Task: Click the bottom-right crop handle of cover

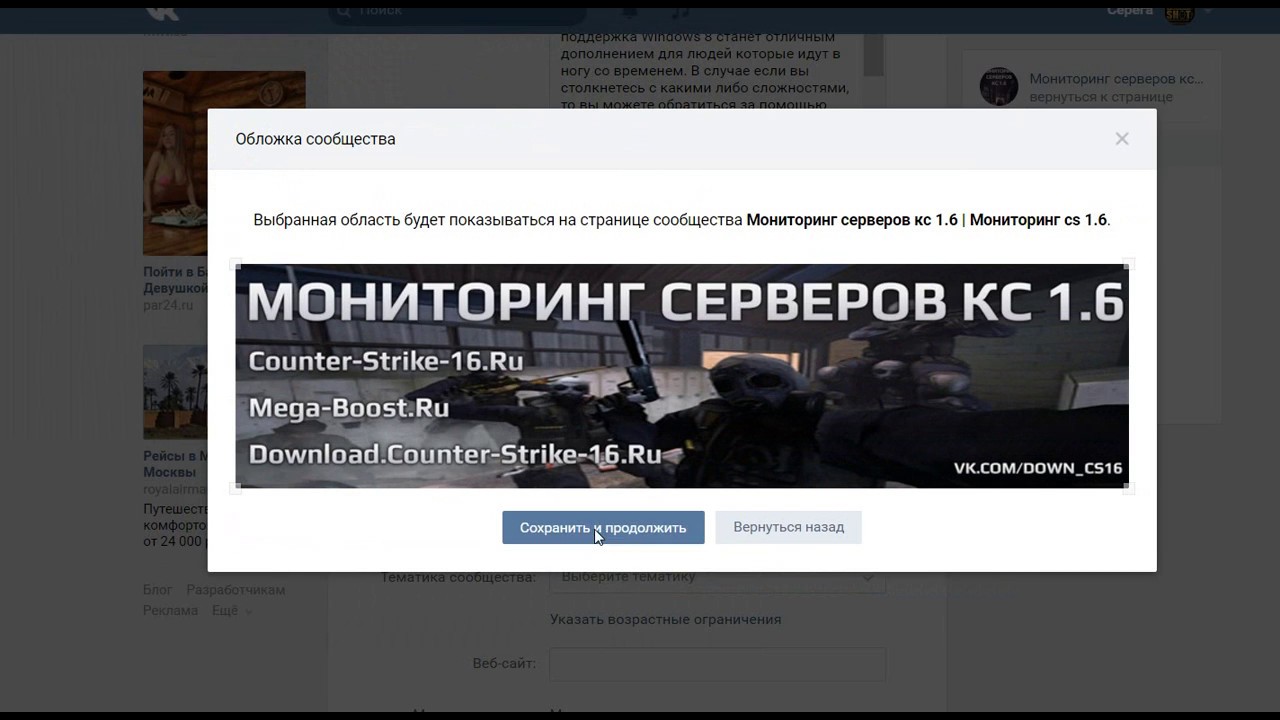Action: [1128, 487]
